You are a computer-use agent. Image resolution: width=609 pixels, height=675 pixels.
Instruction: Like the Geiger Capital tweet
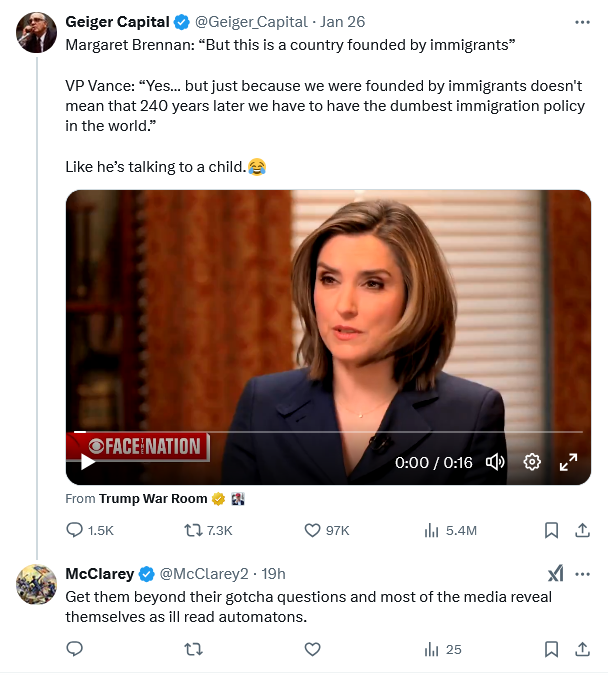[x=312, y=530]
